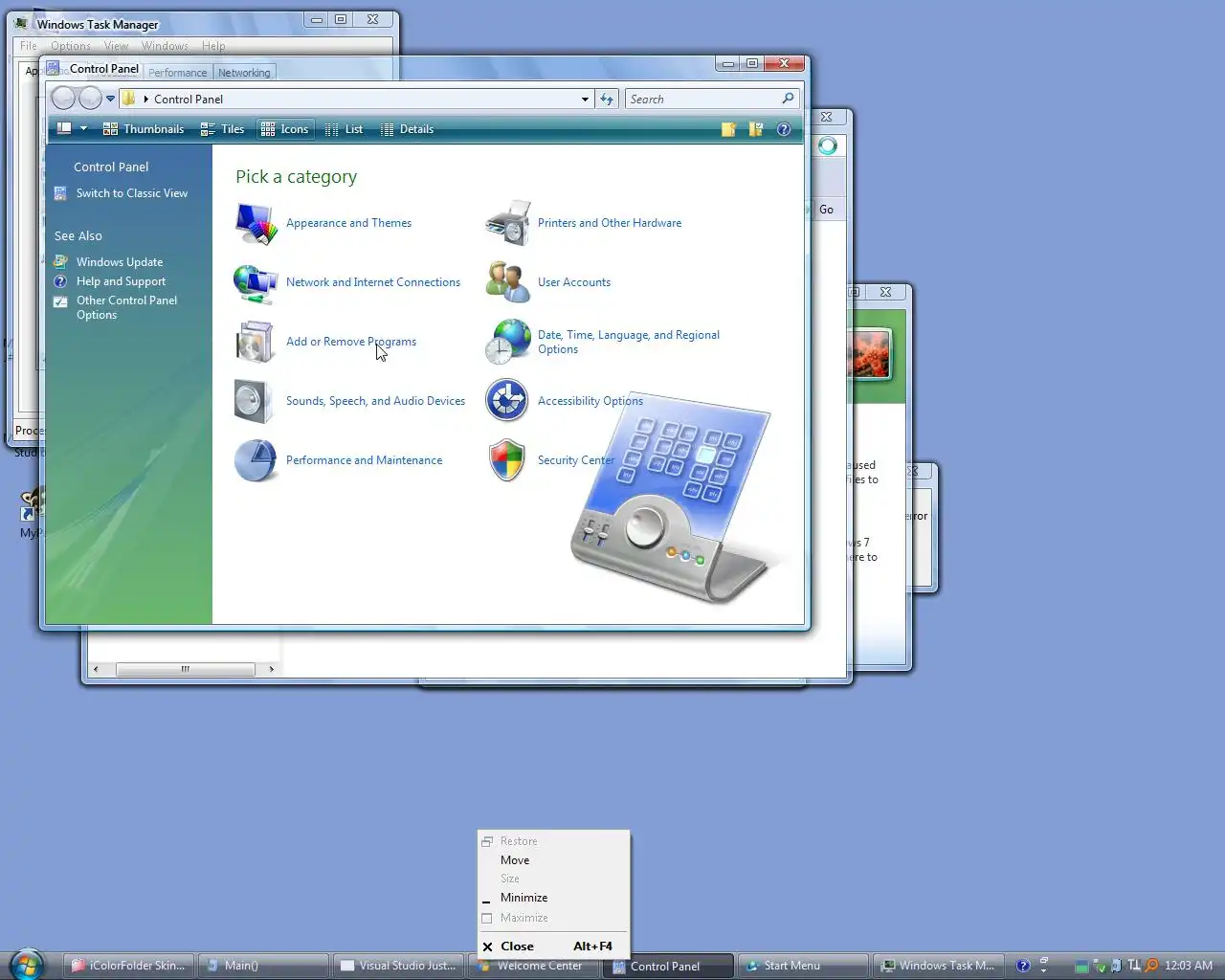Open Task Manager Options menu
Image resolution: width=1225 pixels, height=980 pixels.
[x=71, y=46]
